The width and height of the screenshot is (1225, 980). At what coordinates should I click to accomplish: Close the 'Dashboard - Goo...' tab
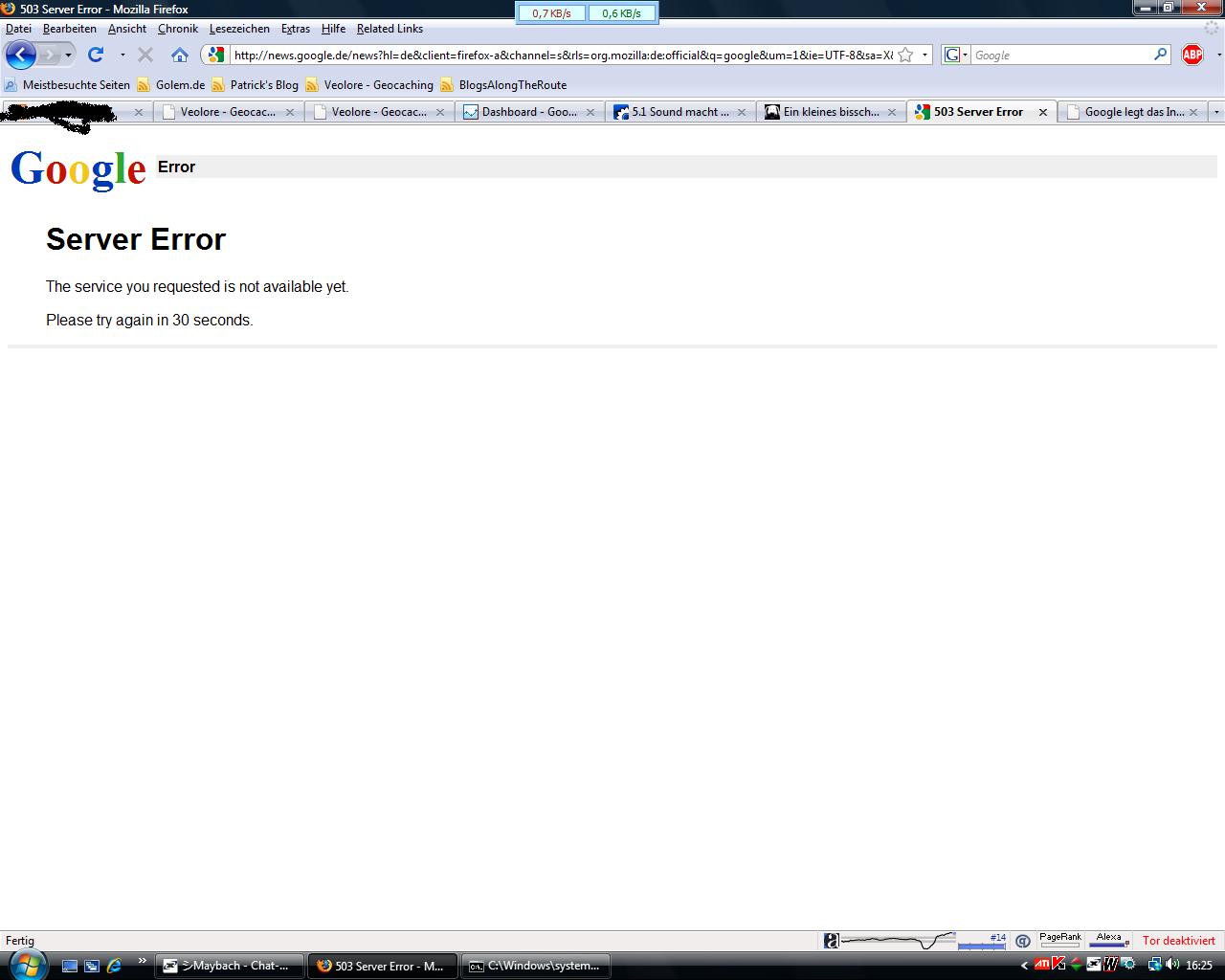tap(590, 112)
